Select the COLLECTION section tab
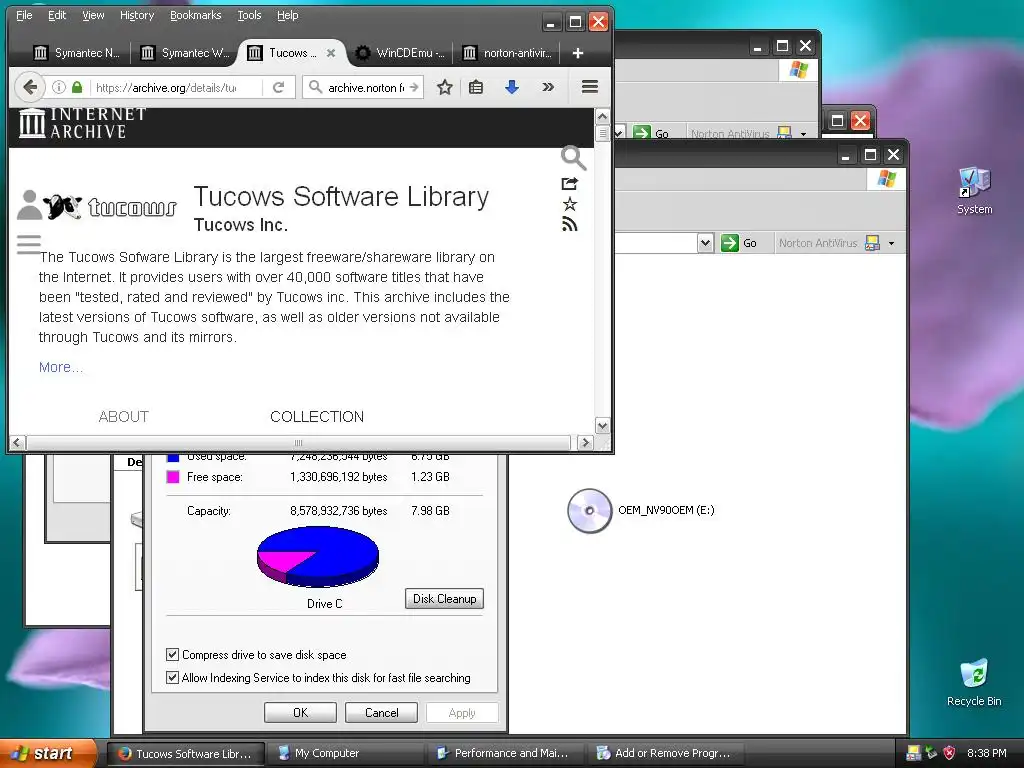Image resolution: width=1024 pixels, height=768 pixels. click(317, 417)
